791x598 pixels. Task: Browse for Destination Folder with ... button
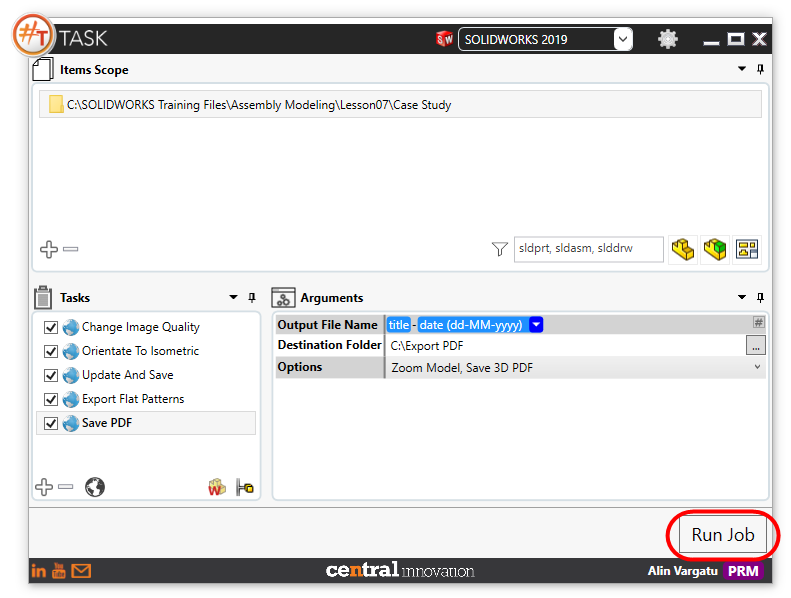[756, 346]
